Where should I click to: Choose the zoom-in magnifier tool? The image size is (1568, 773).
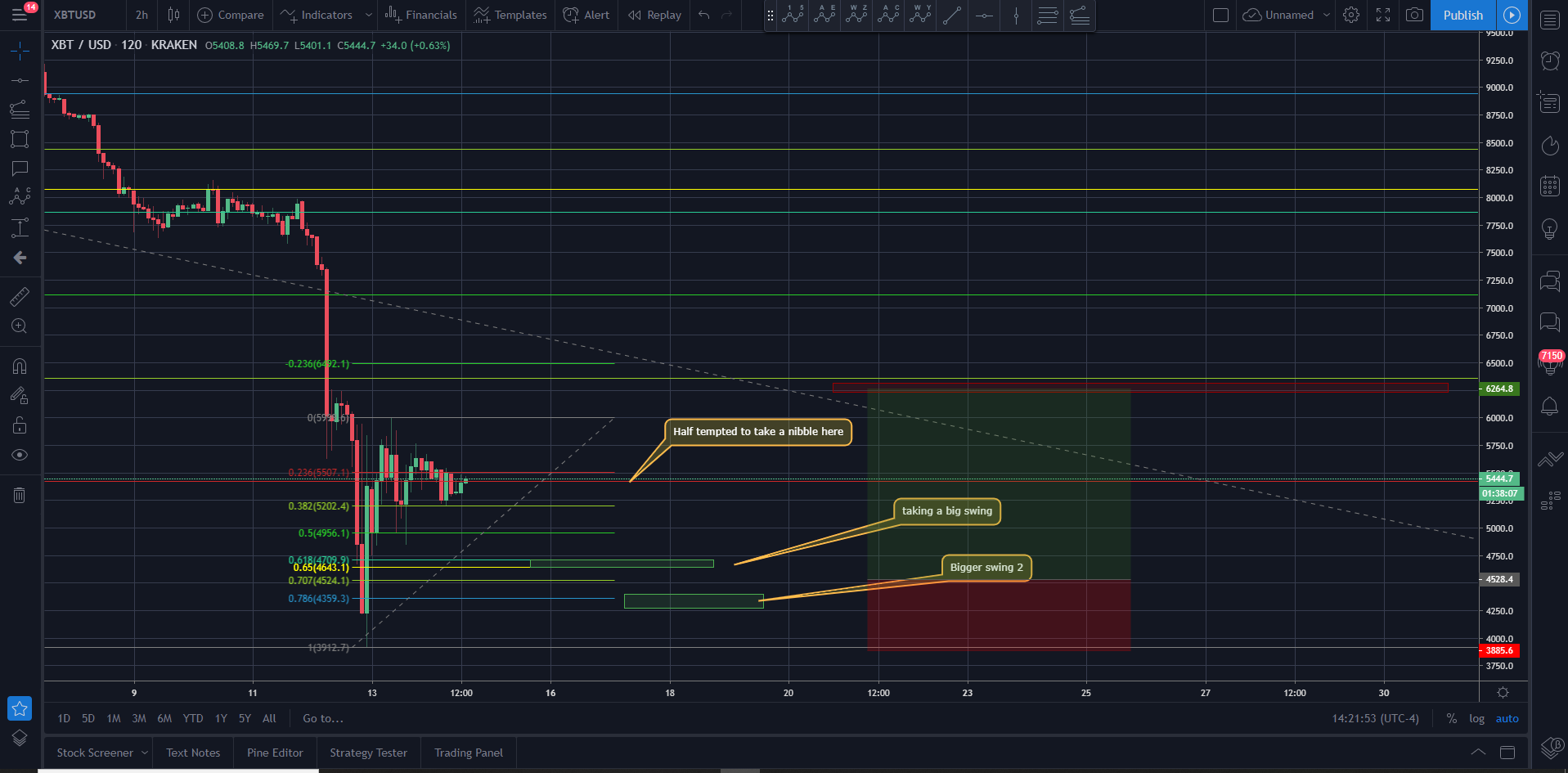(20, 326)
